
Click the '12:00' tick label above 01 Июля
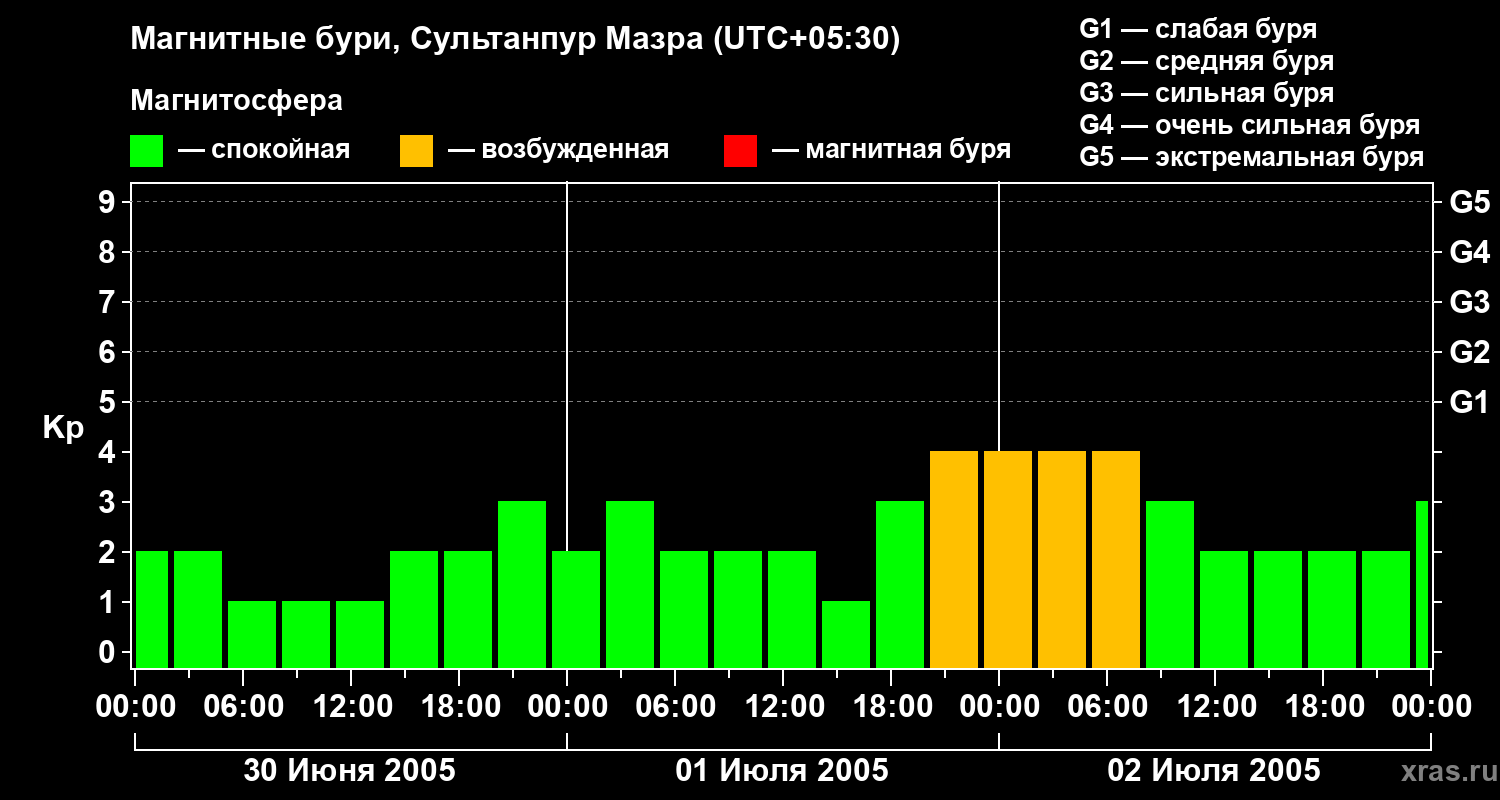tap(783, 707)
